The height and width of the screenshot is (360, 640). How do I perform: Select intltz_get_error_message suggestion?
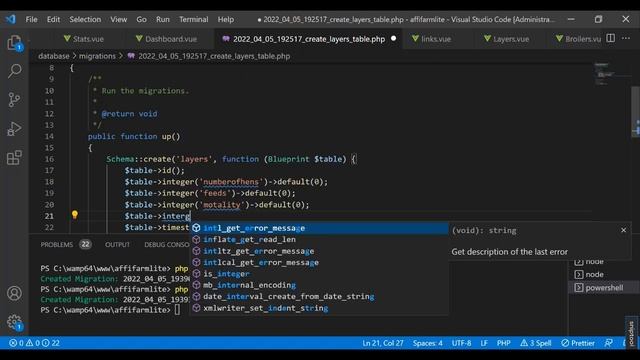pyautogui.click(x=320, y=251)
